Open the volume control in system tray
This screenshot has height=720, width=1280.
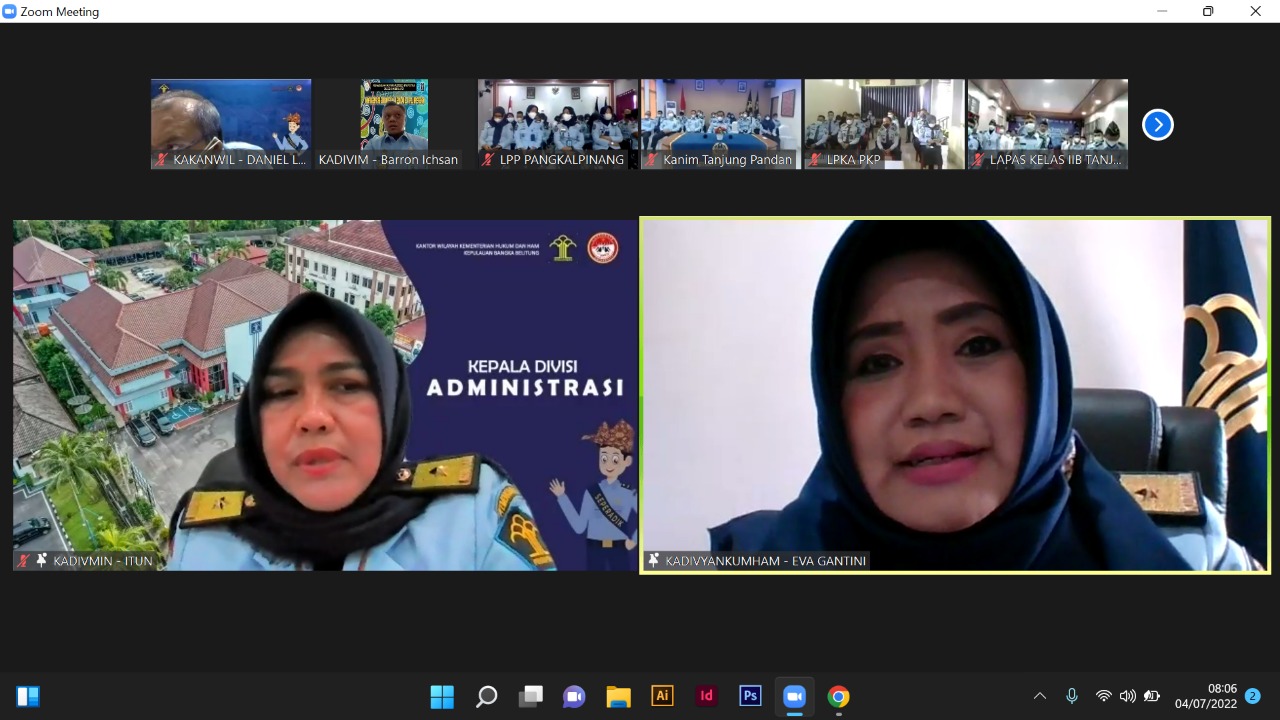(x=1127, y=697)
